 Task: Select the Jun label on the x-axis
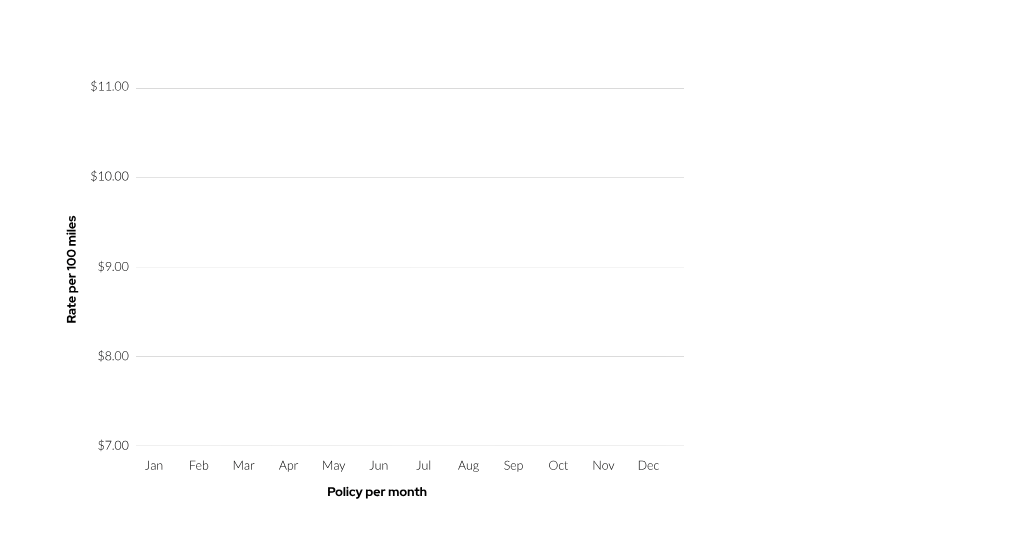[379, 466]
